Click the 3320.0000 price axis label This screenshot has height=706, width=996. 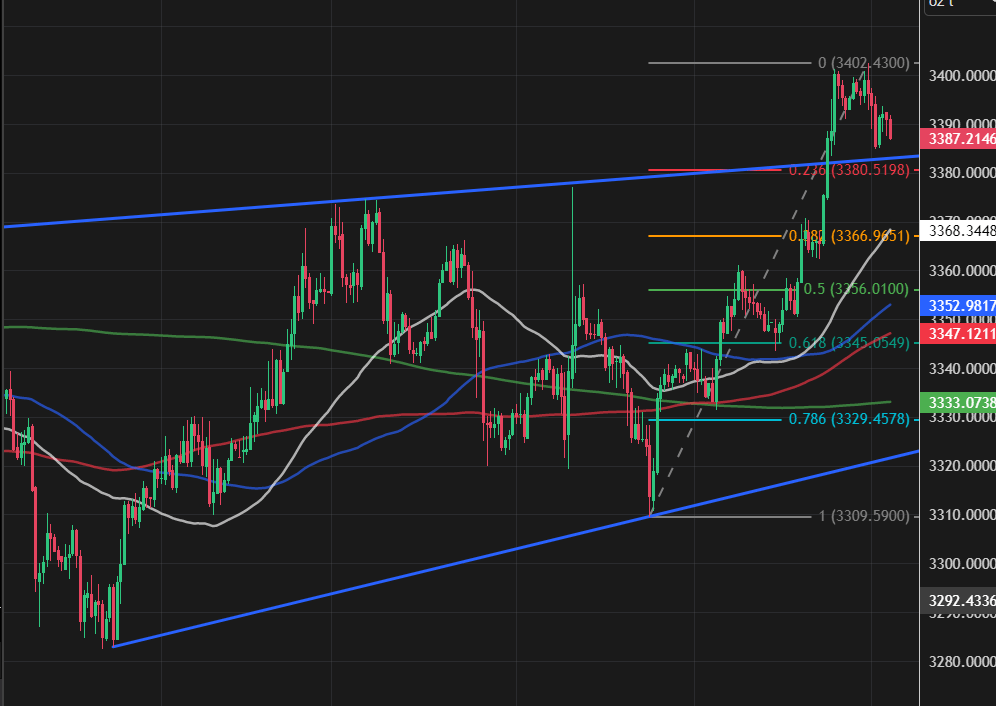pyautogui.click(x=962, y=466)
